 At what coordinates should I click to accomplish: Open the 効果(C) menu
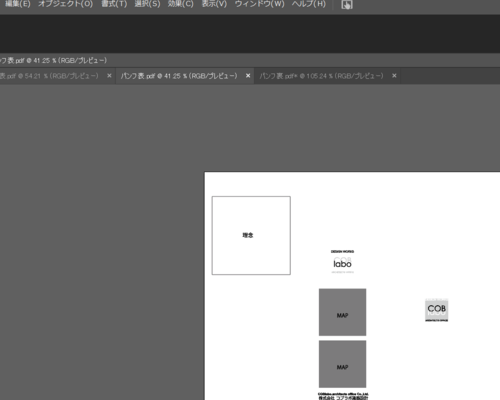(x=180, y=4)
